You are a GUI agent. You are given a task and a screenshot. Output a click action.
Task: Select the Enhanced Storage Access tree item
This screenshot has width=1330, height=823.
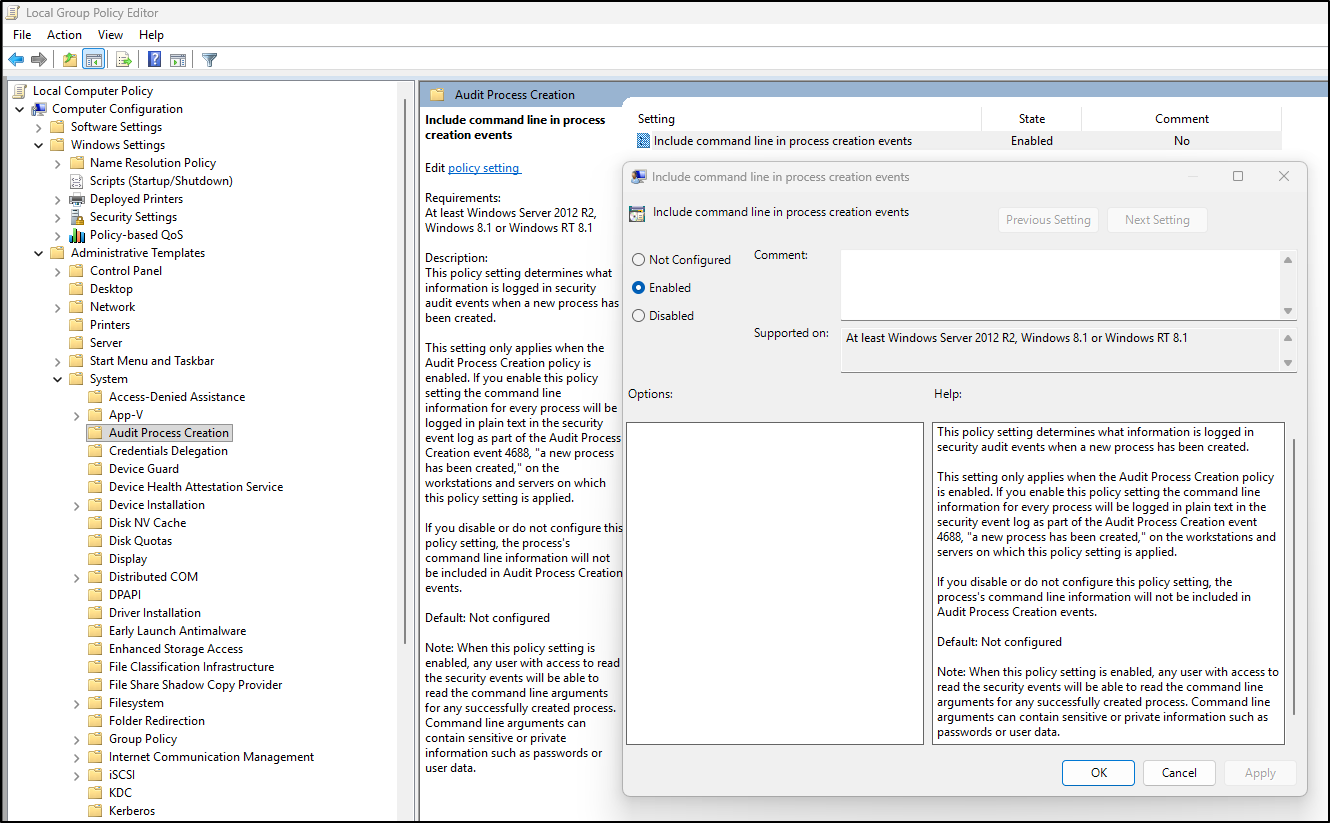click(176, 649)
